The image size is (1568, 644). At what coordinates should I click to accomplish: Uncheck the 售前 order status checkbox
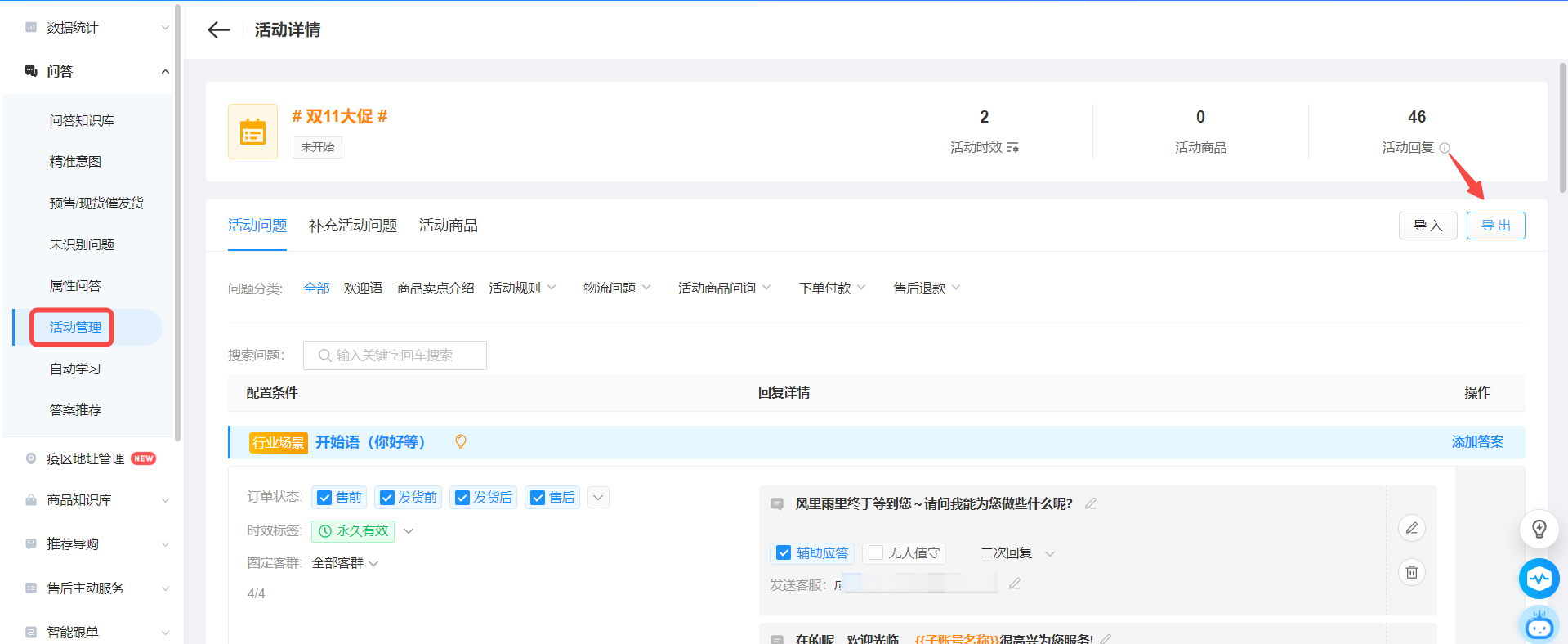click(x=324, y=498)
